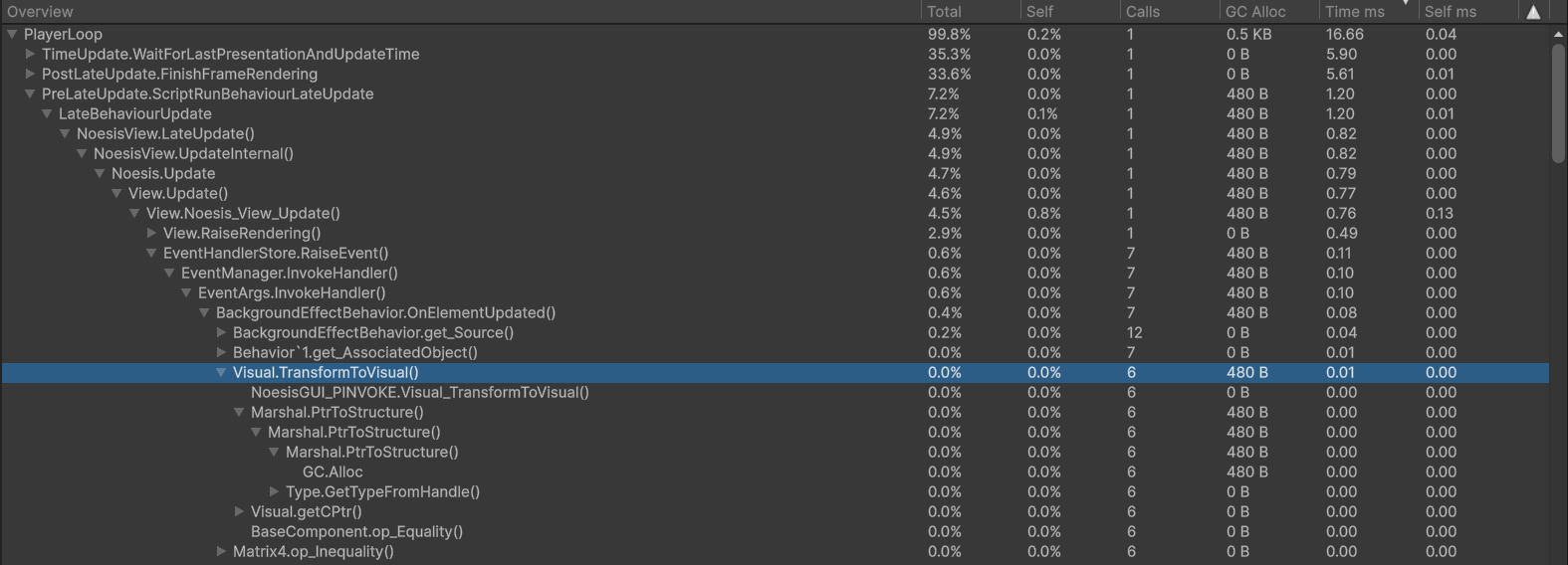Collapse the PlayerLoop tree node

pos(12,34)
